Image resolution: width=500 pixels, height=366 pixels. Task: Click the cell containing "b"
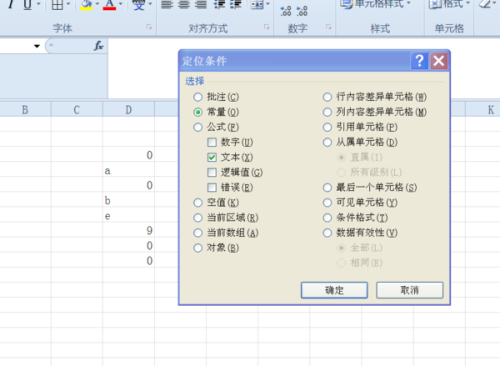[129, 200]
